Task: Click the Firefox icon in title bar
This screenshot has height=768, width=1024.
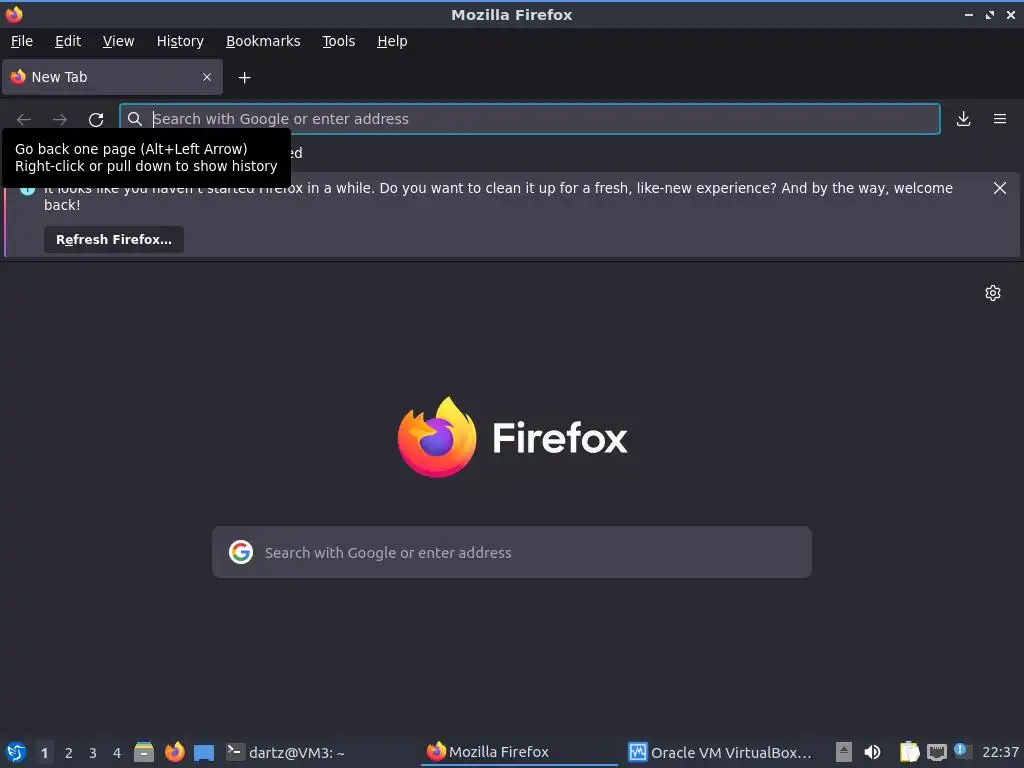Action: pyautogui.click(x=14, y=14)
